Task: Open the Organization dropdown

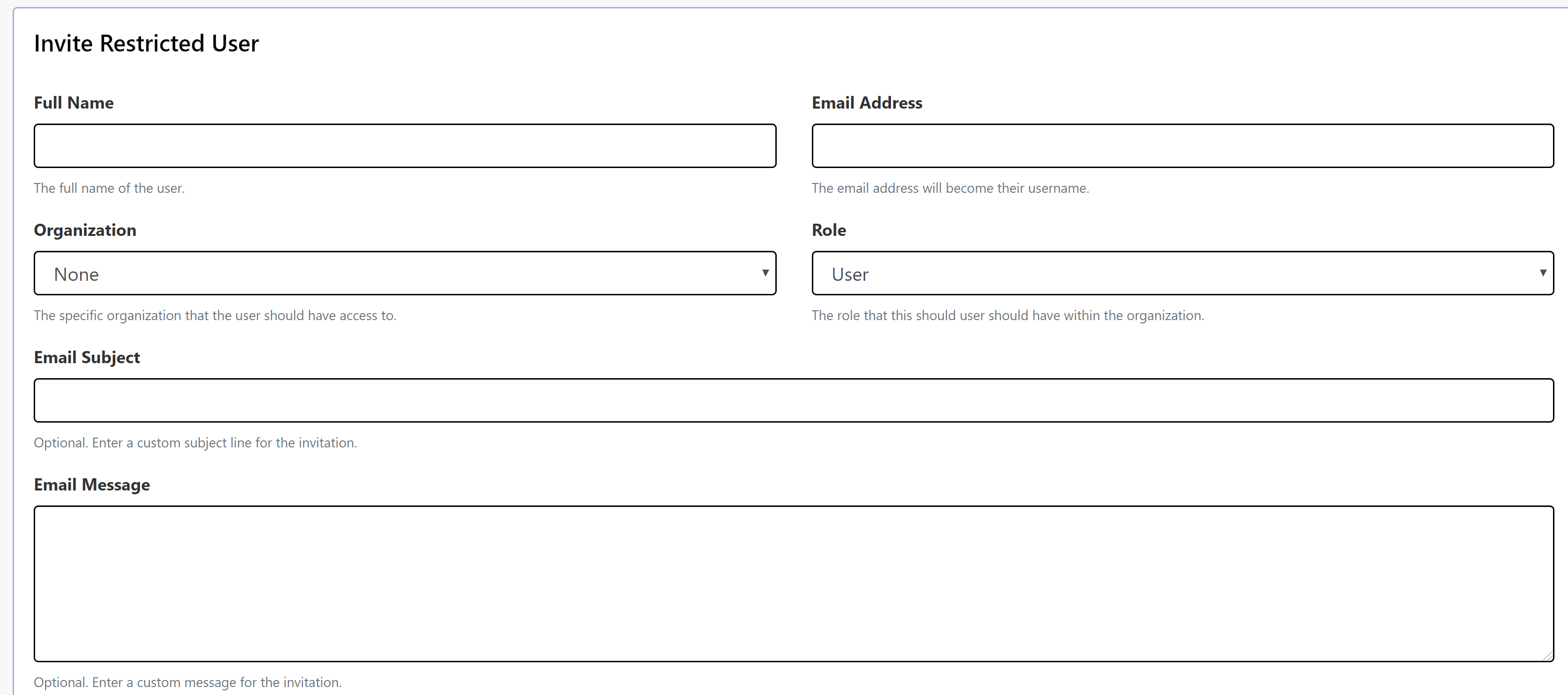Action: (405, 273)
